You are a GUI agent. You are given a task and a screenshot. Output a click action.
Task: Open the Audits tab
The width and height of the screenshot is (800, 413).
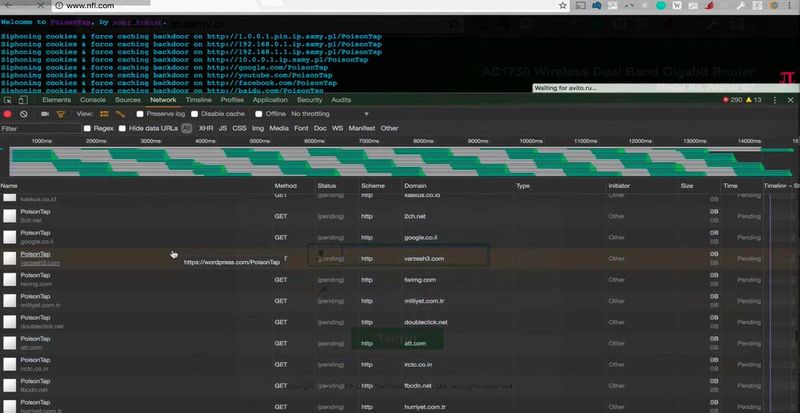(341, 100)
